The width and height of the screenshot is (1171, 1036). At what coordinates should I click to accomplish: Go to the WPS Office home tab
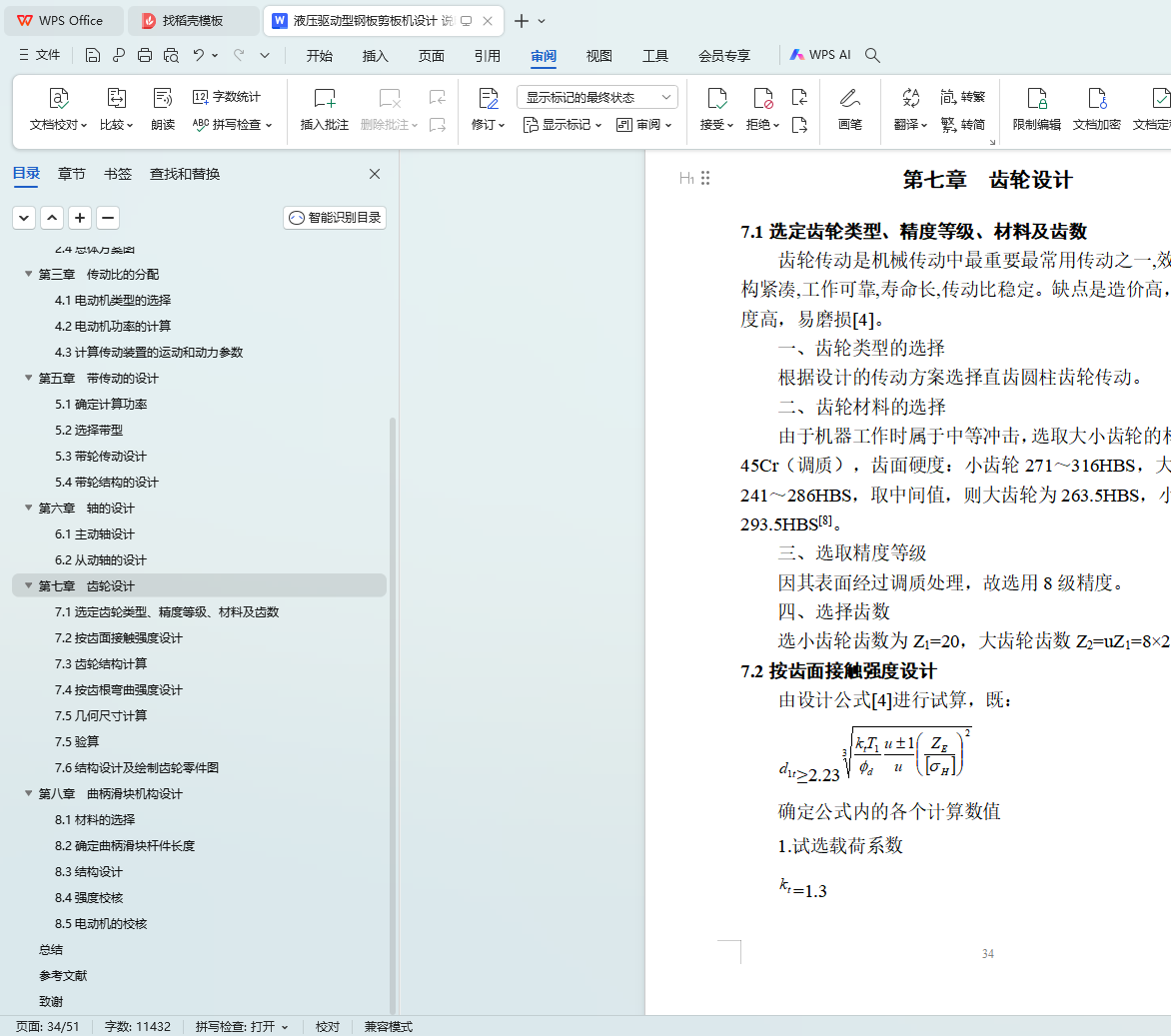coord(62,21)
